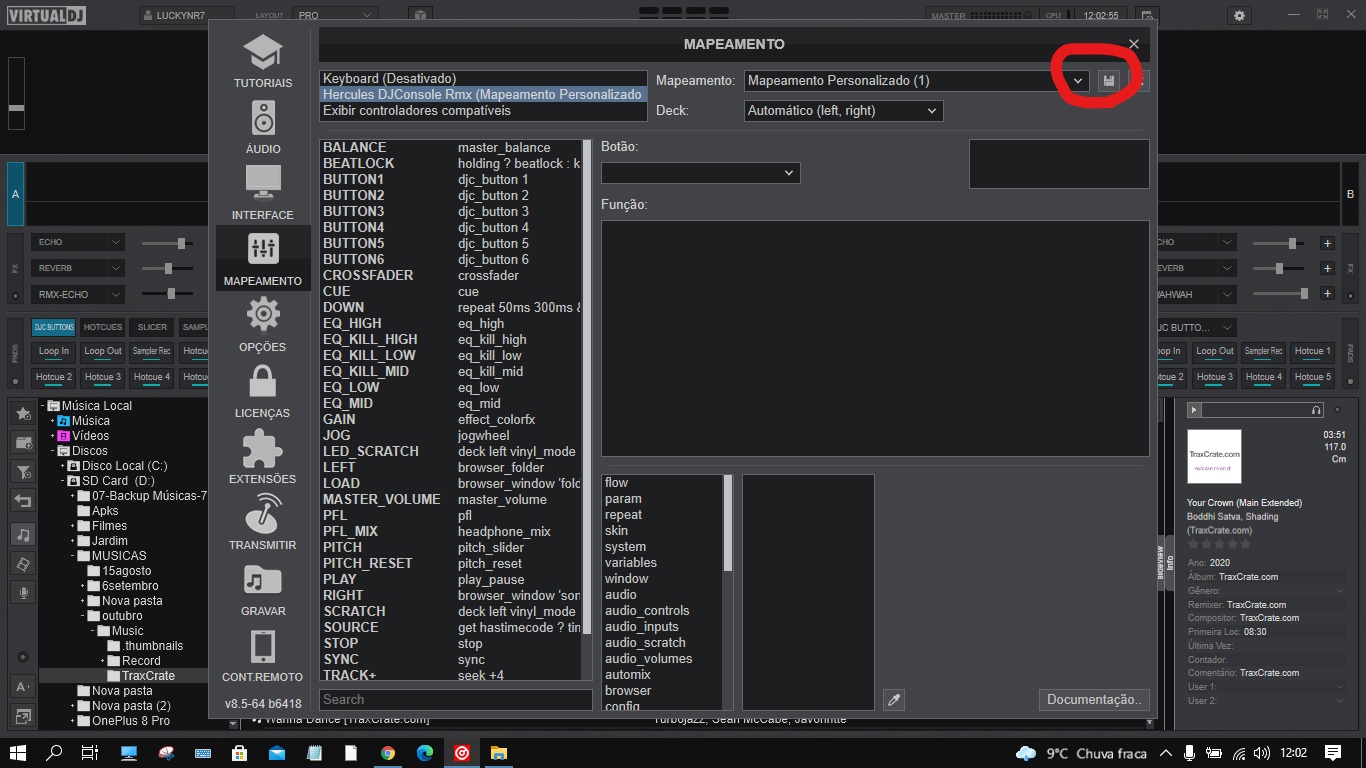1366x768 pixels.
Task: Open File Explorer from the taskbar
Action: coord(499,753)
